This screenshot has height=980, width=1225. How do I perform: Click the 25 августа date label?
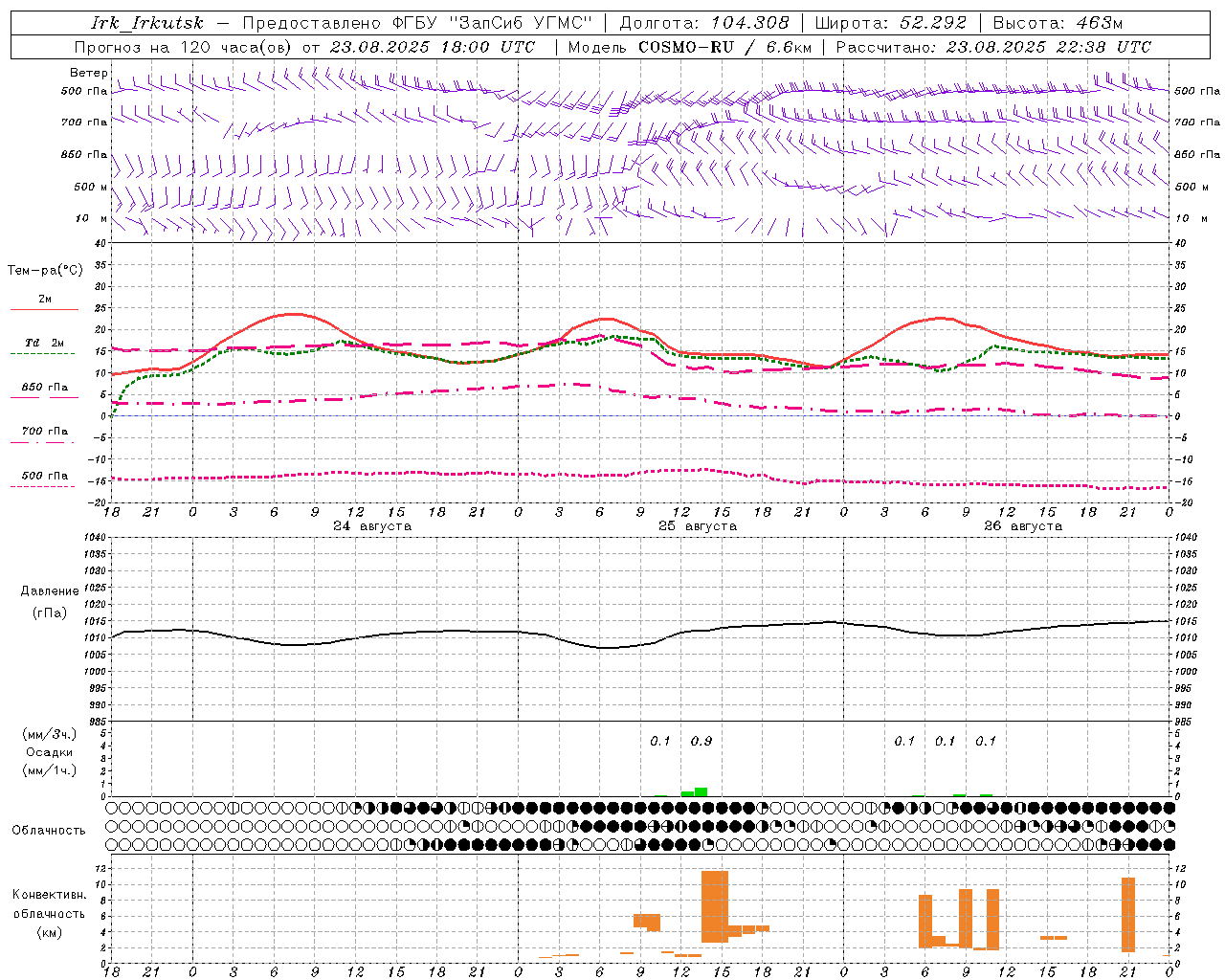coord(698,526)
